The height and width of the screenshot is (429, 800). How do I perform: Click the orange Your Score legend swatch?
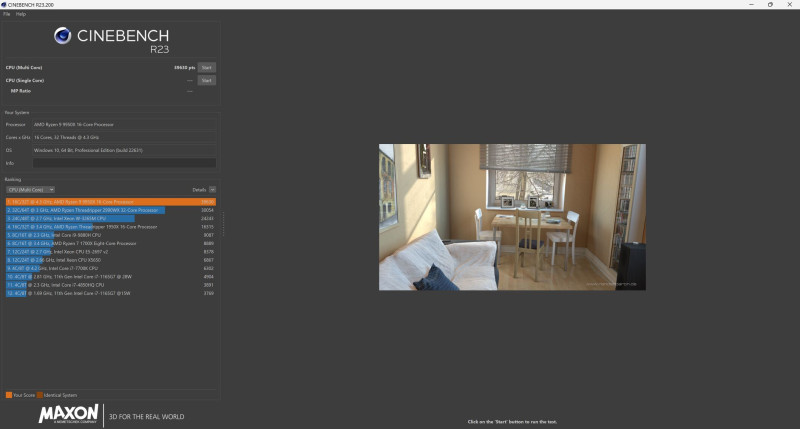[x=9, y=395]
